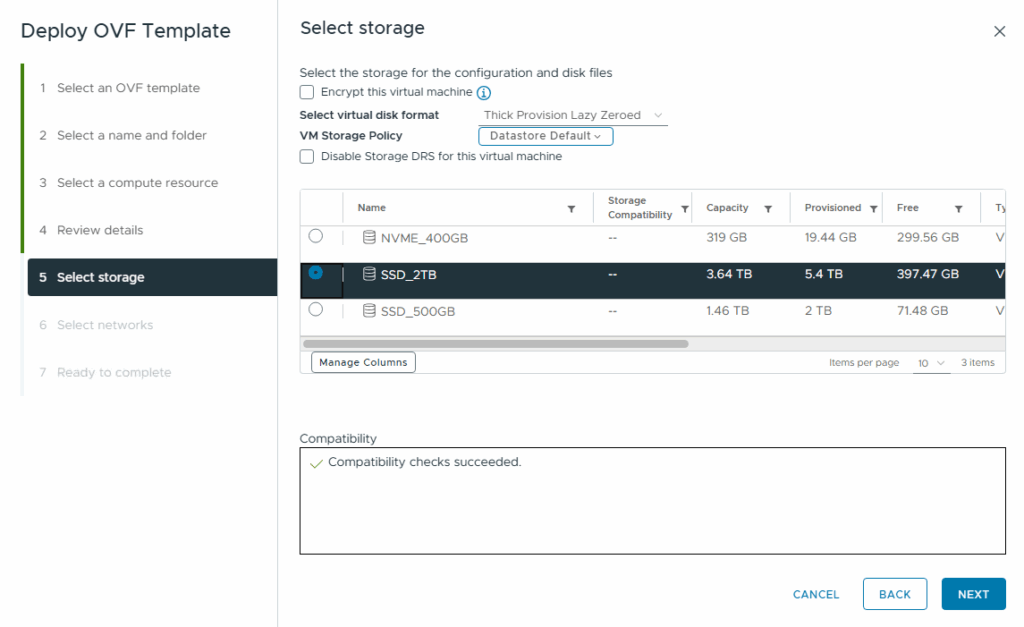Click the NEXT button
This screenshot has width=1024, height=627.
point(973,594)
